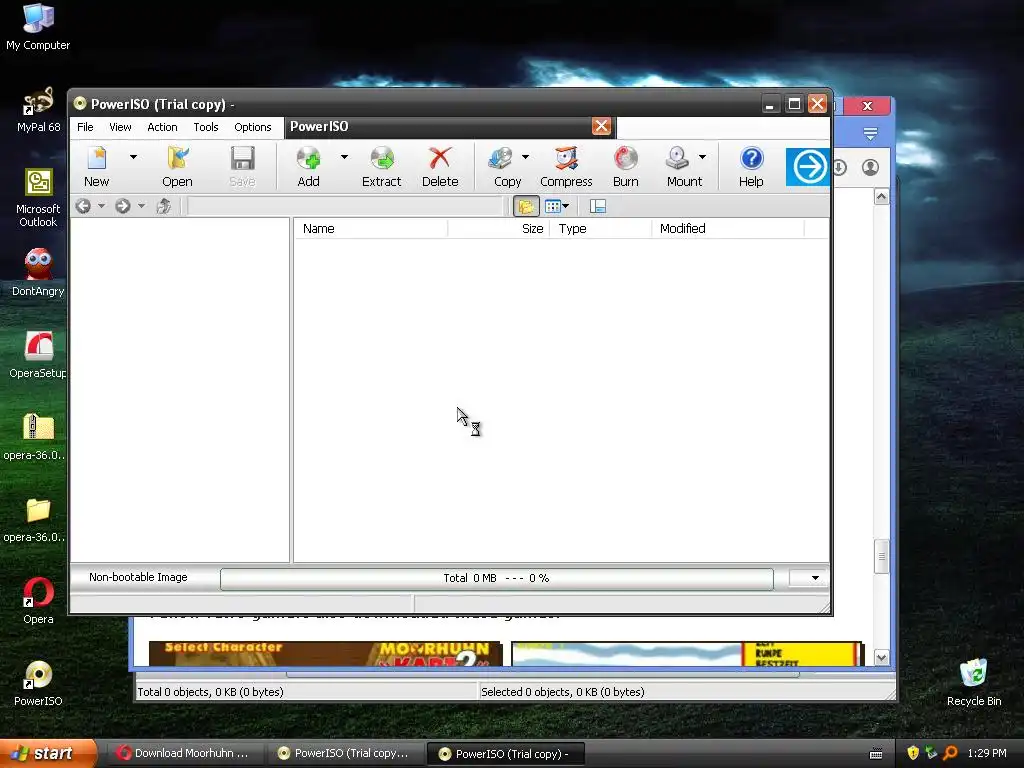Sort file list by Modified column

coord(728,229)
